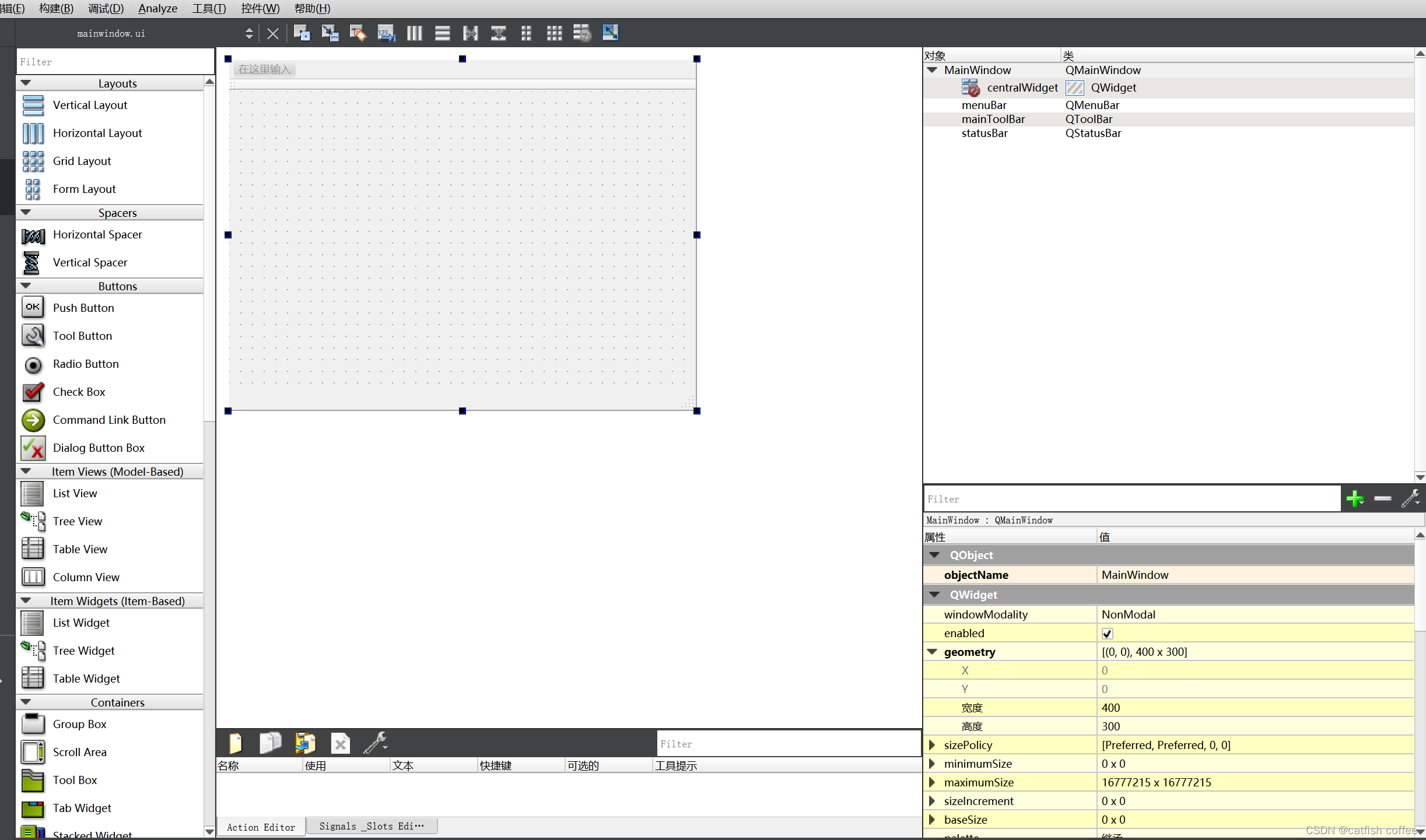This screenshot has height=840, width=1426.
Task: Apply Lay Out Horizontally toolbar icon
Action: (x=414, y=33)
